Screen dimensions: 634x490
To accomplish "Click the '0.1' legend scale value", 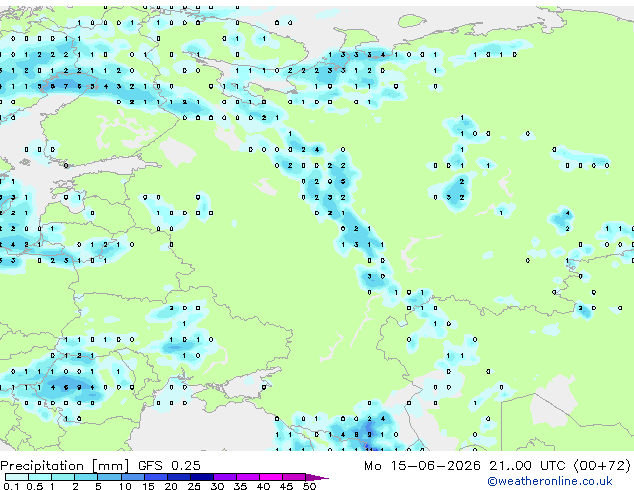I will click(11, 486).
